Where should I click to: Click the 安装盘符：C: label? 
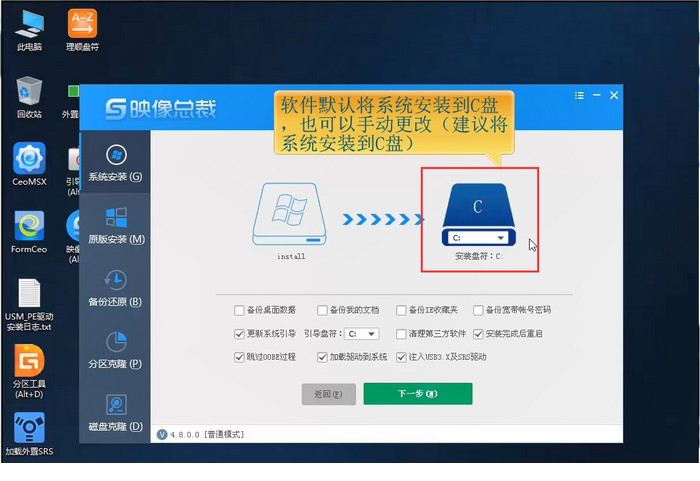pos(479,256)
